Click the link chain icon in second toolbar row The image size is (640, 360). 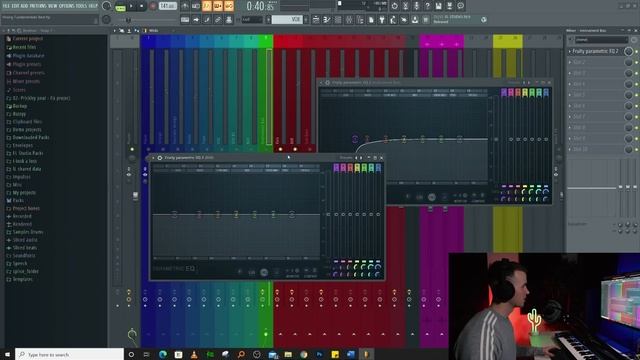(218, 20)
